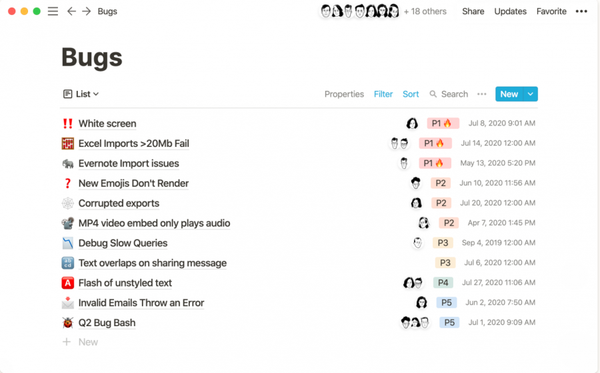Click the + 18 others label

click(x=425, y=11)
